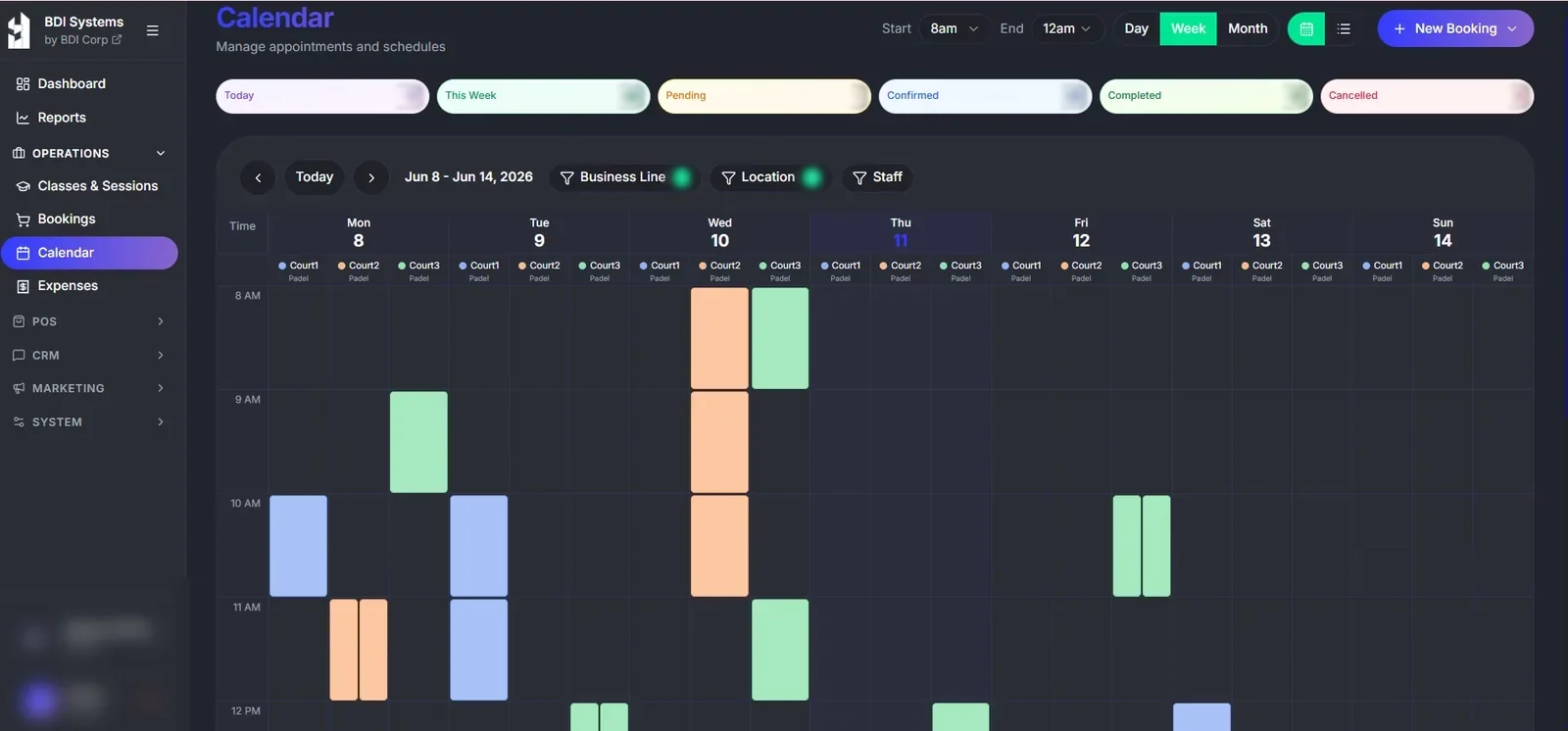Image resolution: width=1568 pixels, height=731 pixels.
Task: Collapse the sidebar with hamburger icon
Action: (152, 30)
